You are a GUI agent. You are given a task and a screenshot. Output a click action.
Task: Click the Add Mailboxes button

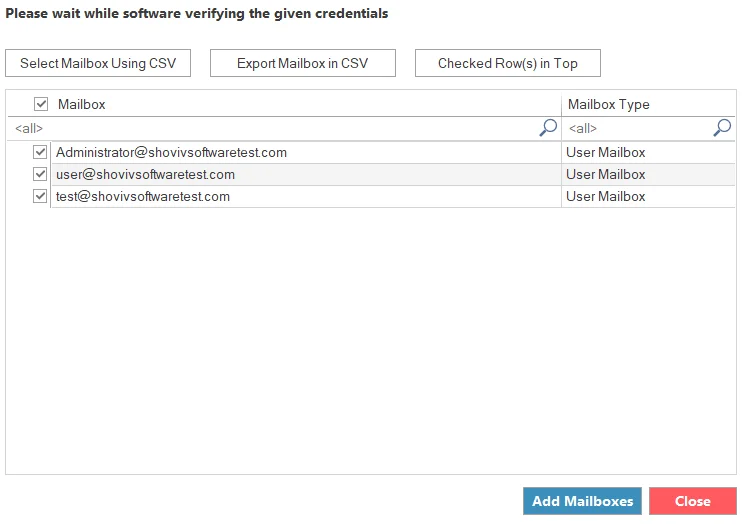click(583, 501)
